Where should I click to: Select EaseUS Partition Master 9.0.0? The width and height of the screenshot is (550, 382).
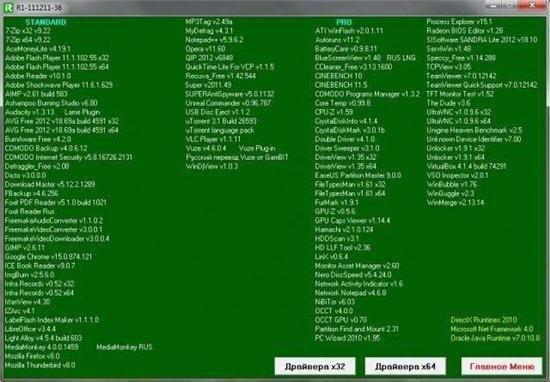(x=358, y=175)
